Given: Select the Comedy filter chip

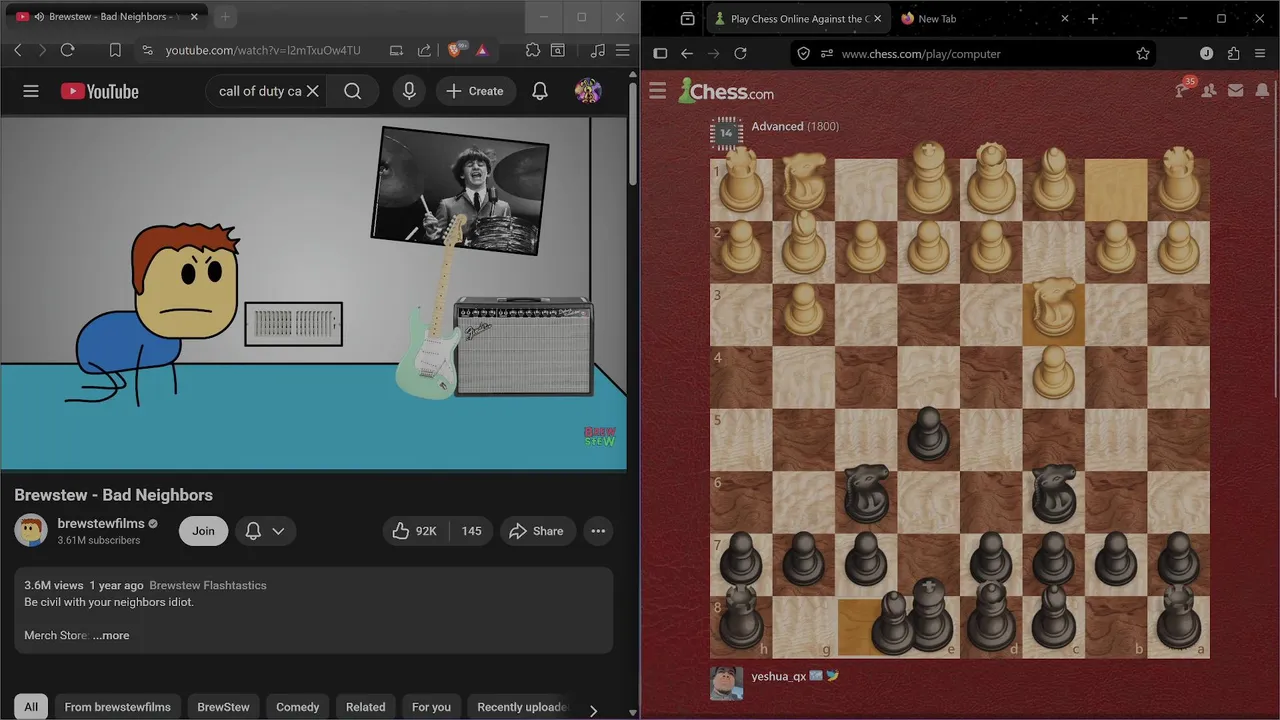Looking at the screenshot, I should coord(298,707).
